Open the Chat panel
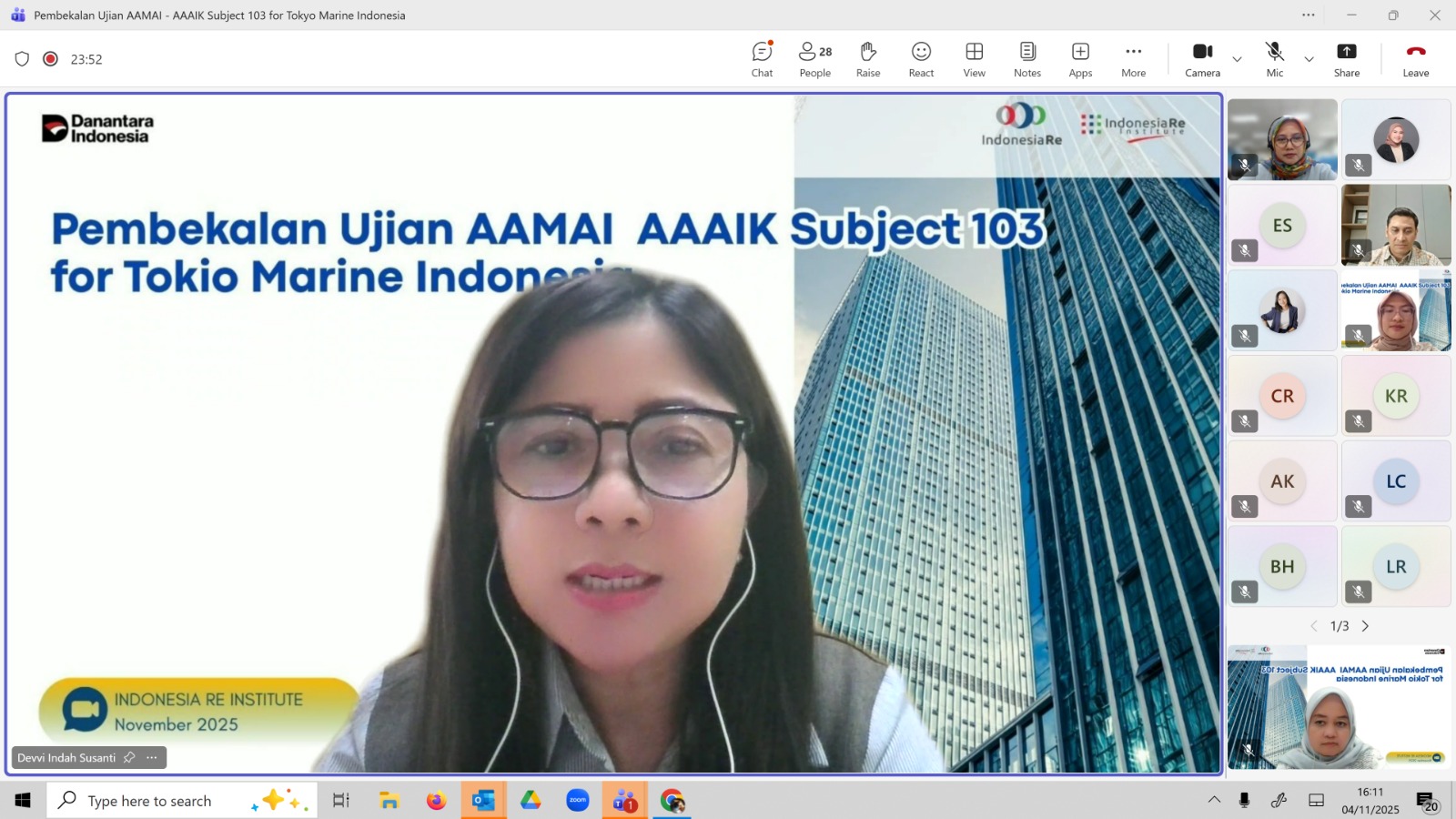 (x=762, y=59)
